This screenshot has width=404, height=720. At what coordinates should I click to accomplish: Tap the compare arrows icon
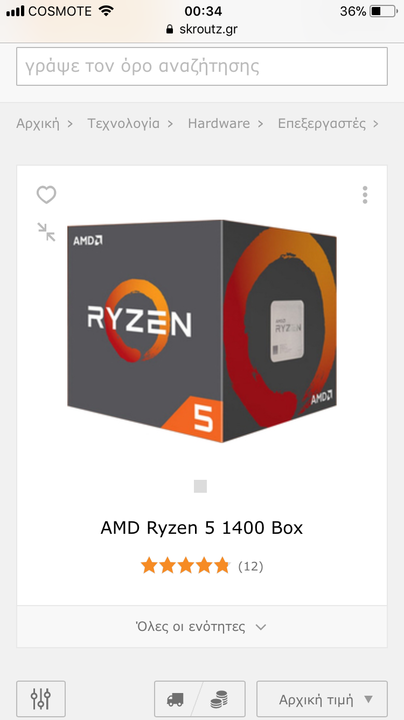(46, 232)
